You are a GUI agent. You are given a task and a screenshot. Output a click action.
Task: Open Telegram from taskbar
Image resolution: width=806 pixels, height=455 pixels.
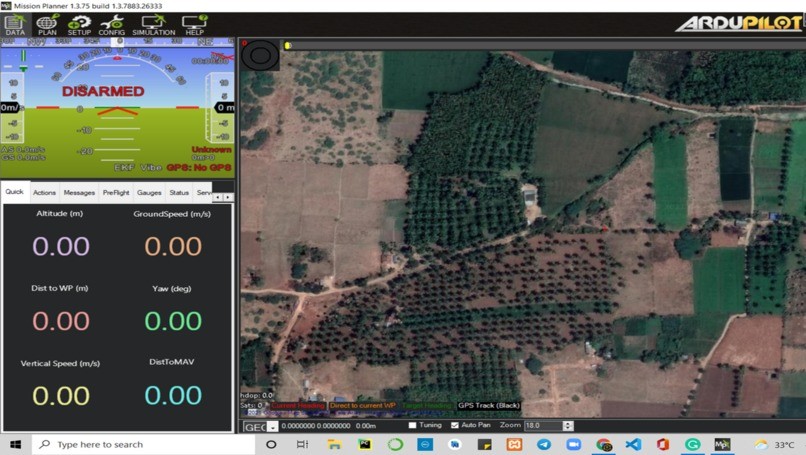tap(544, 444)
